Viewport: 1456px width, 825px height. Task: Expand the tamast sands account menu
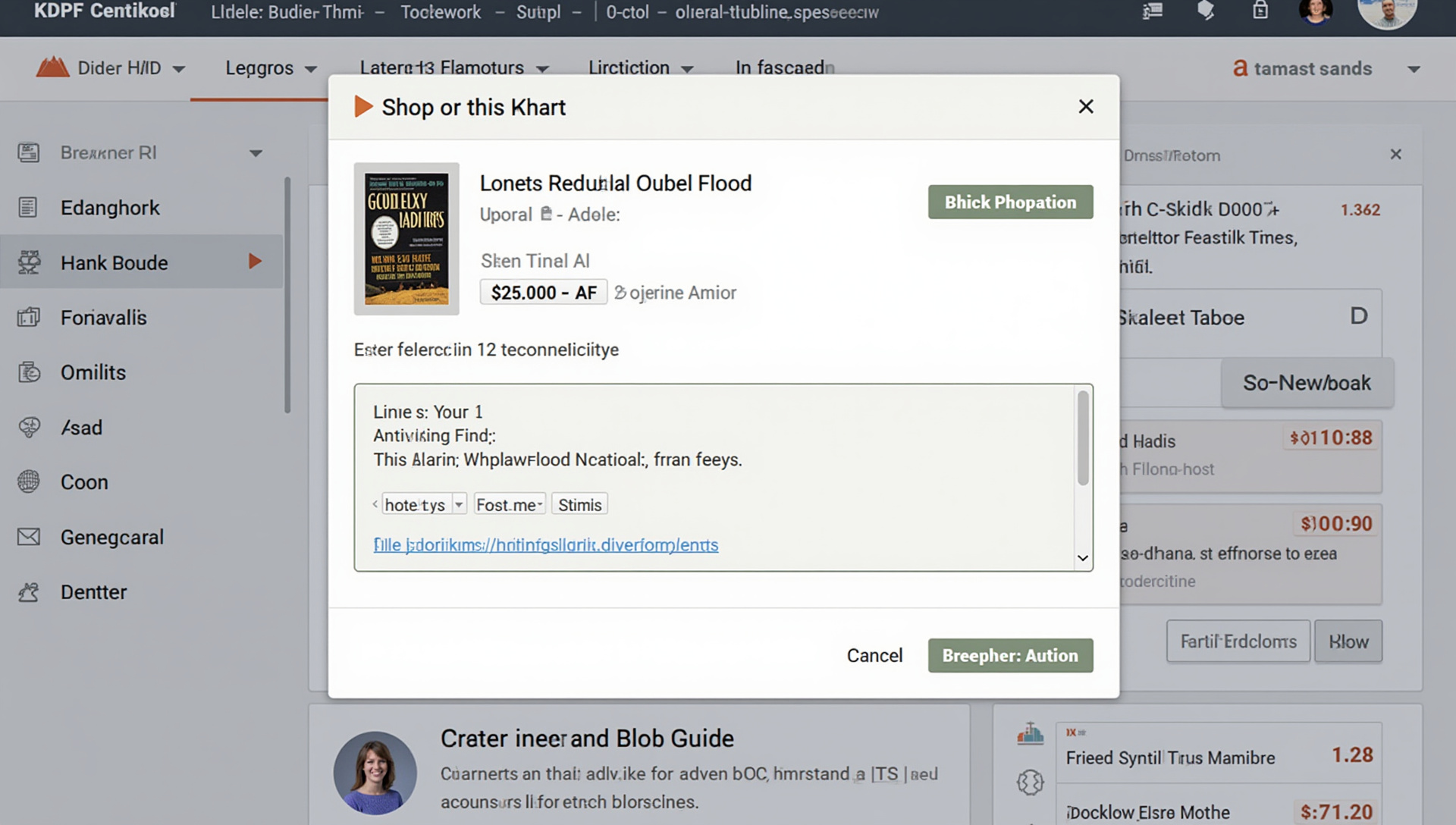pyautogui.click(x=1414, y=69)
